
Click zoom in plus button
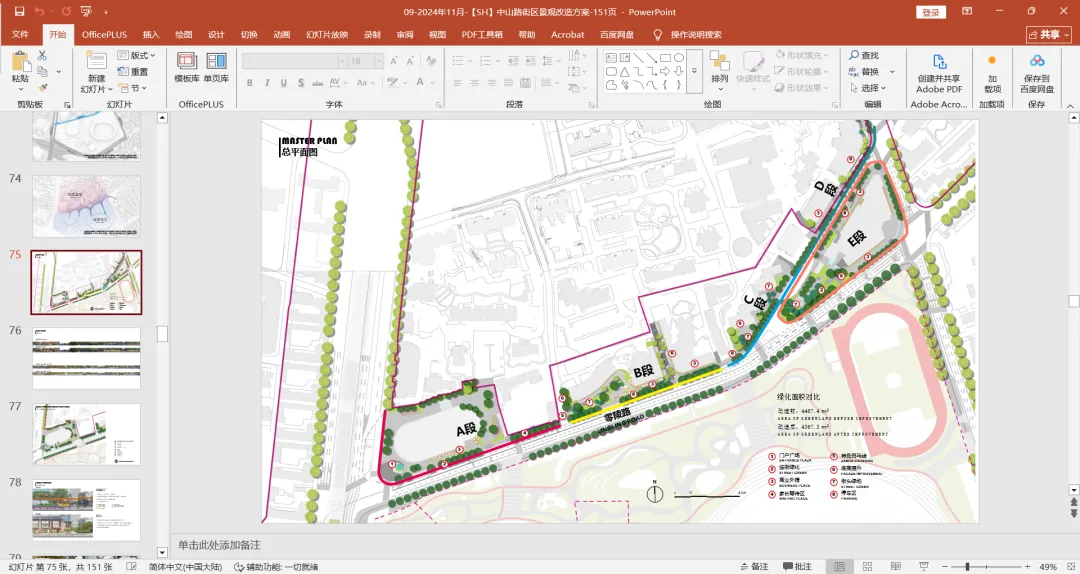pyautogui.click(x=1027, y=566)
